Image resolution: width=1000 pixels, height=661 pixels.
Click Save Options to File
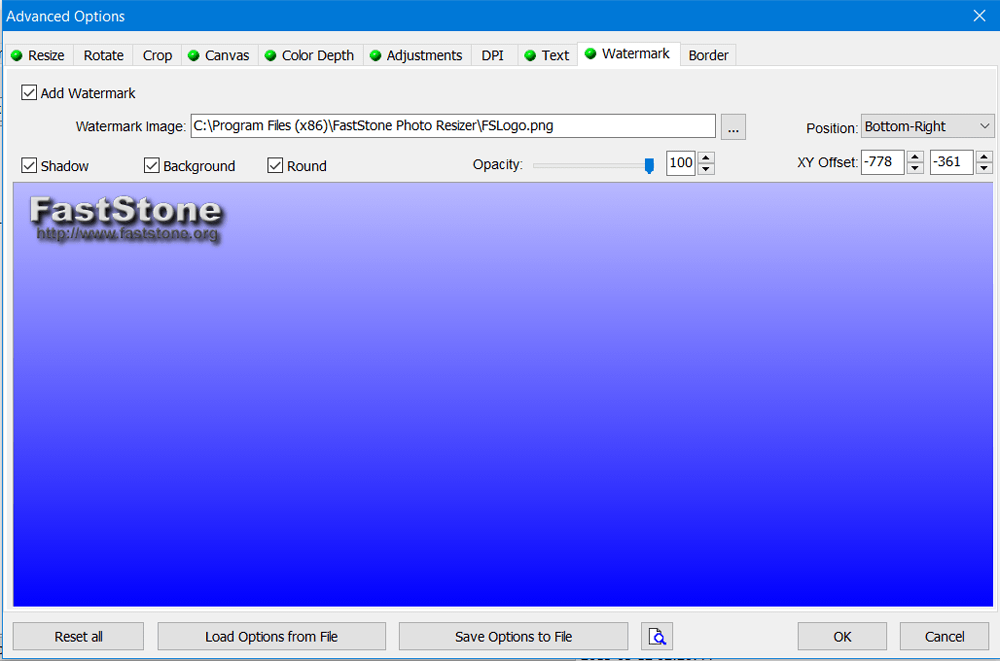point(513,636)
